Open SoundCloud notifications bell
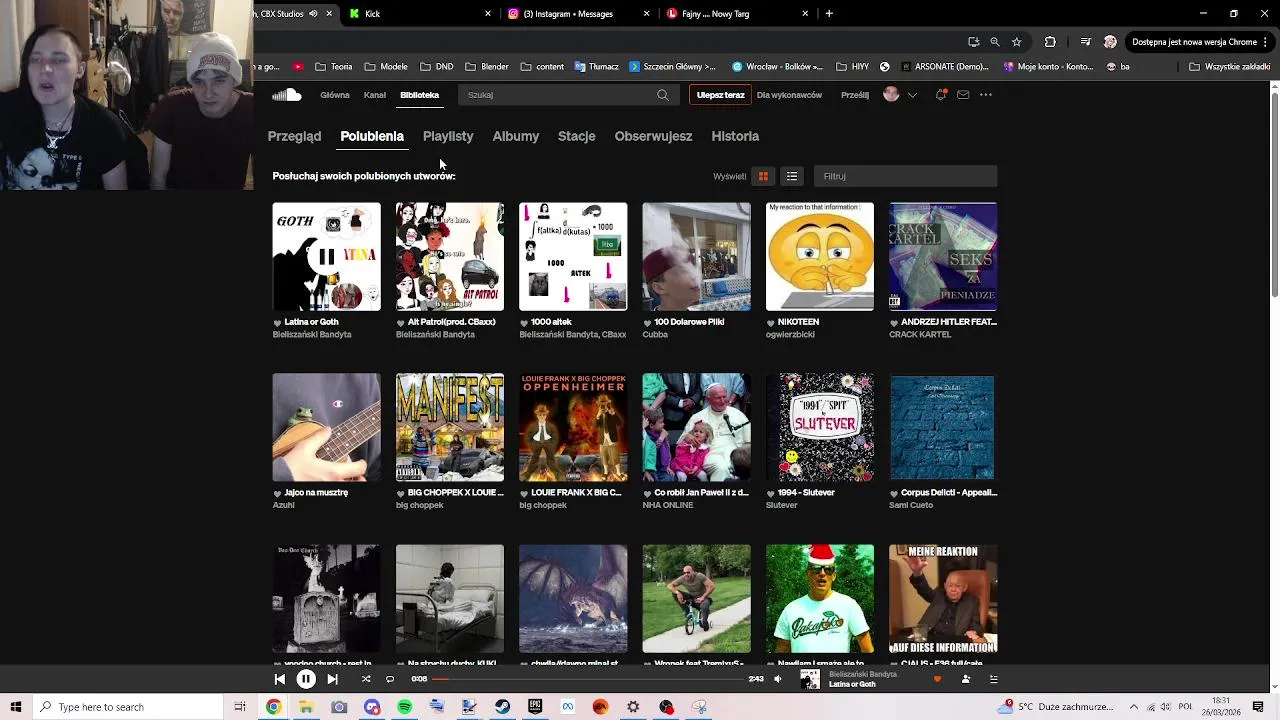Image resolution: width=1280 pixels, height=720 pixels. click(x=941, y=95)
